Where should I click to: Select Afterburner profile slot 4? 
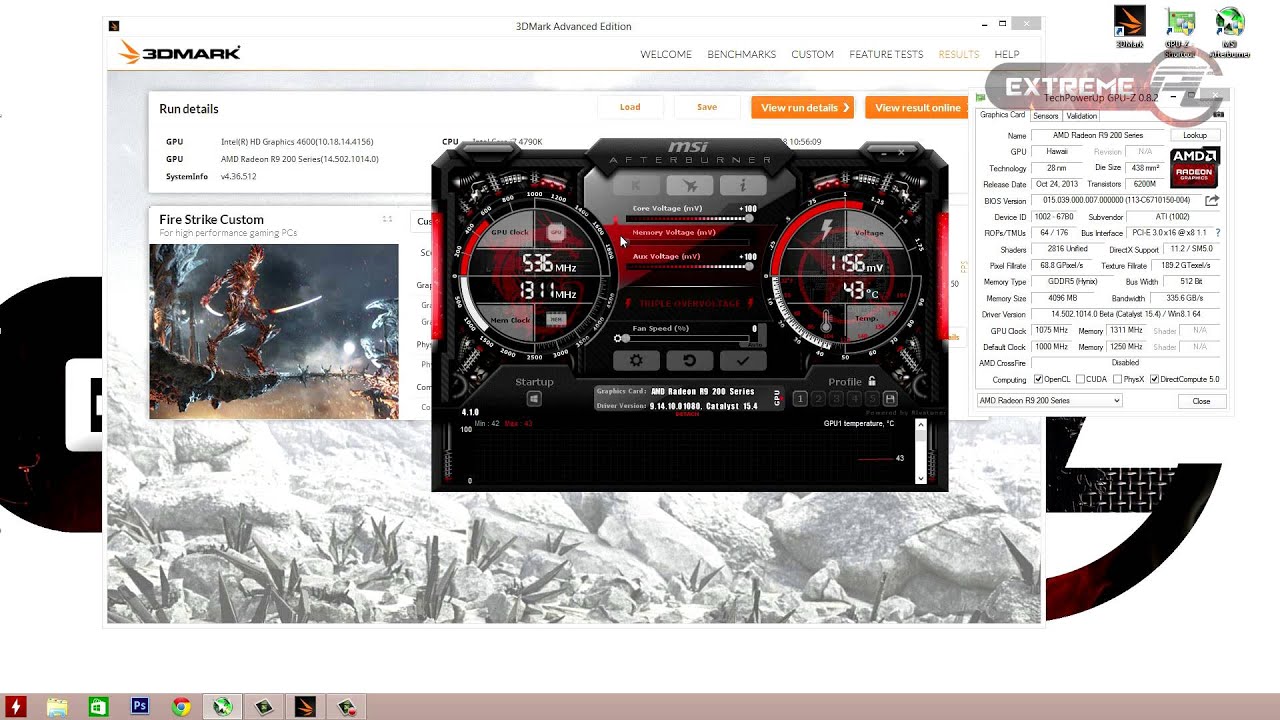point(854,399)
